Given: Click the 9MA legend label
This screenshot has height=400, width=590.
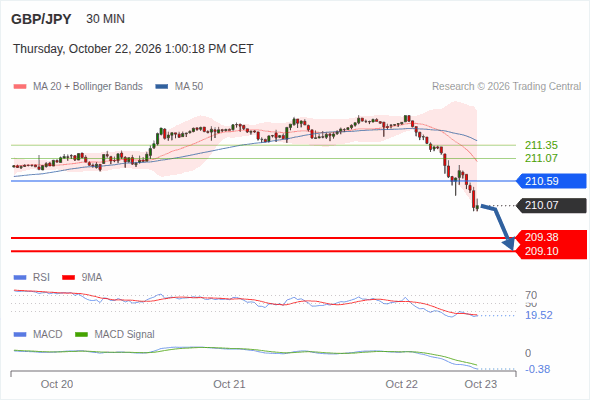Looking at the screenshot, I should tap(92, 278).
